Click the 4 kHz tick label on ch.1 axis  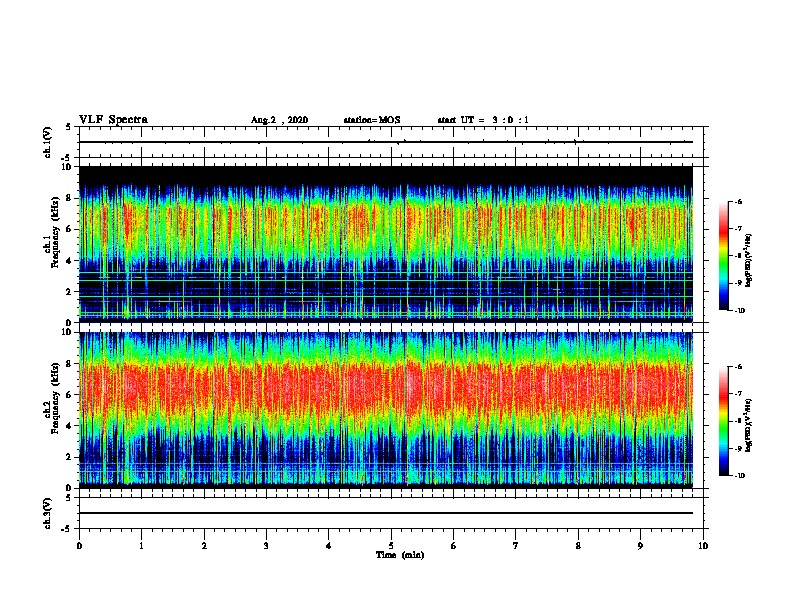69,261
